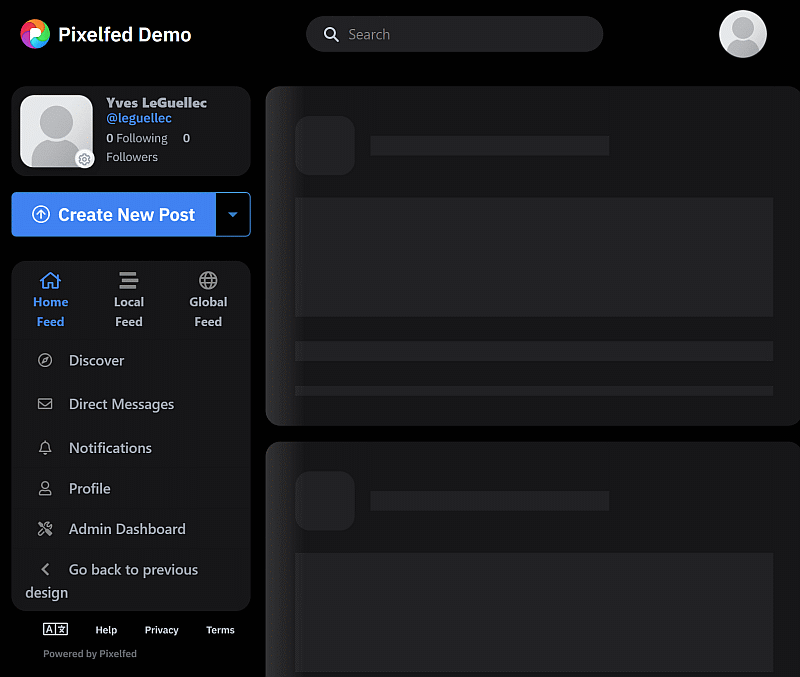Switch to the Home Feed tab
800x677 pixels.
[x=50, y=300]
